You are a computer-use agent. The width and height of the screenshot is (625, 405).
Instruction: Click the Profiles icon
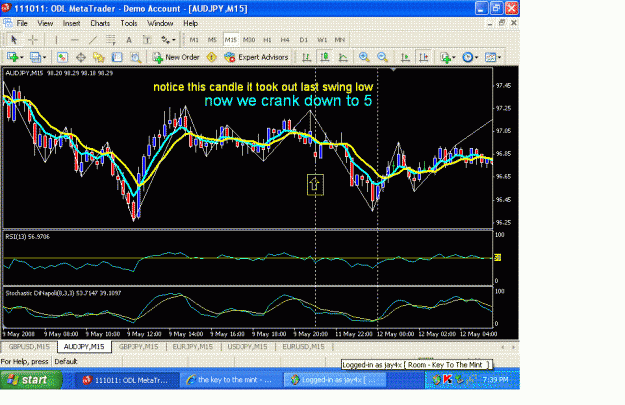[35, 57]
